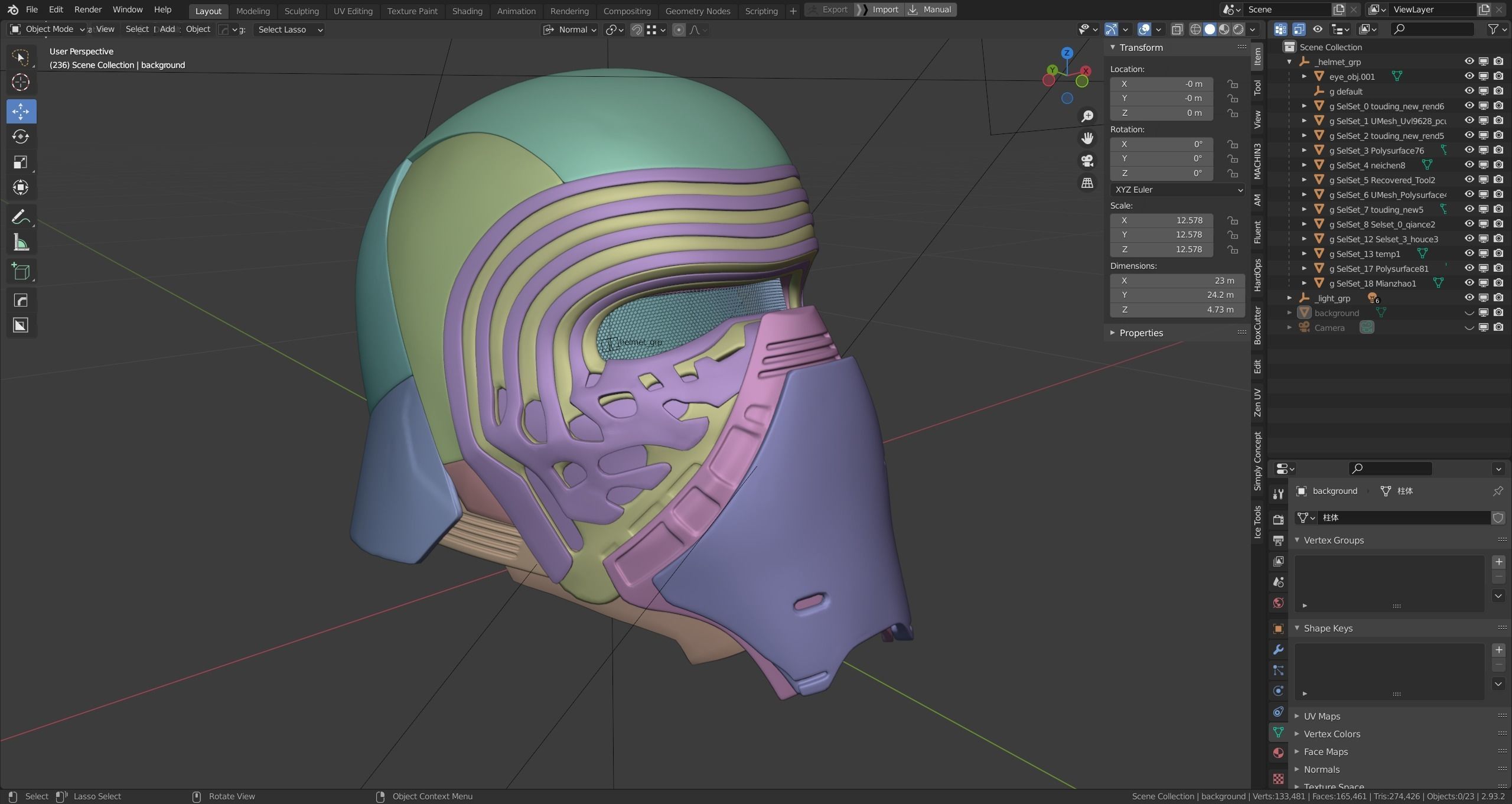
Task: Click the Import button in top bar
Action: (880, 9)
